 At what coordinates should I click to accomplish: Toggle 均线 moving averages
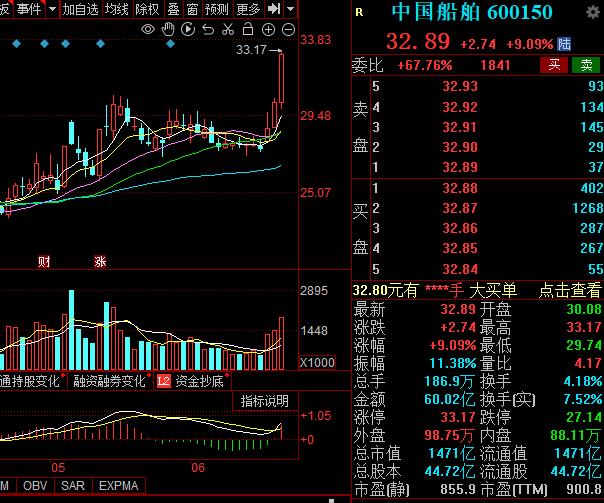[x=117, y=8]
